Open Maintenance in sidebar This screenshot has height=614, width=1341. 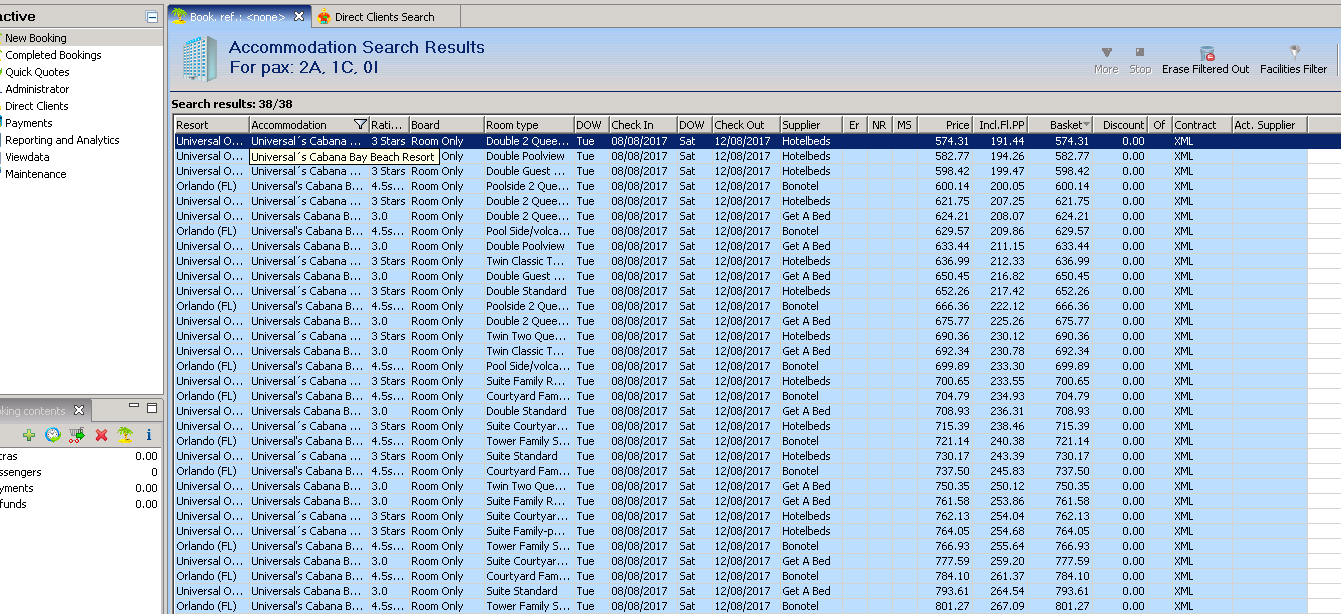(x=36, y=174)
